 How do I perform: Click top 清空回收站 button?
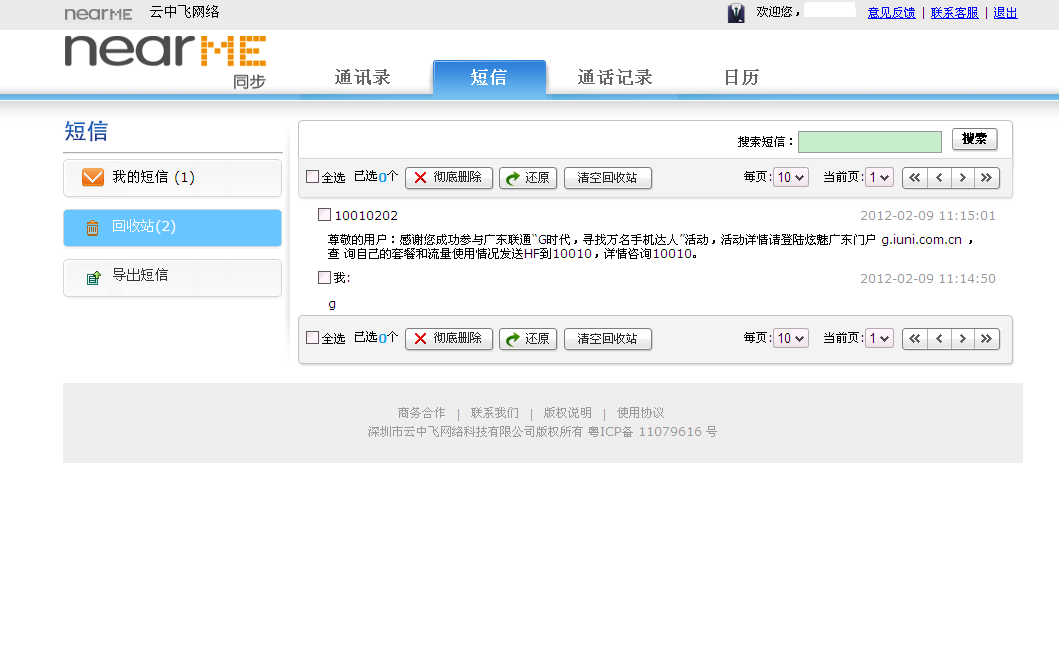[608, 178]
